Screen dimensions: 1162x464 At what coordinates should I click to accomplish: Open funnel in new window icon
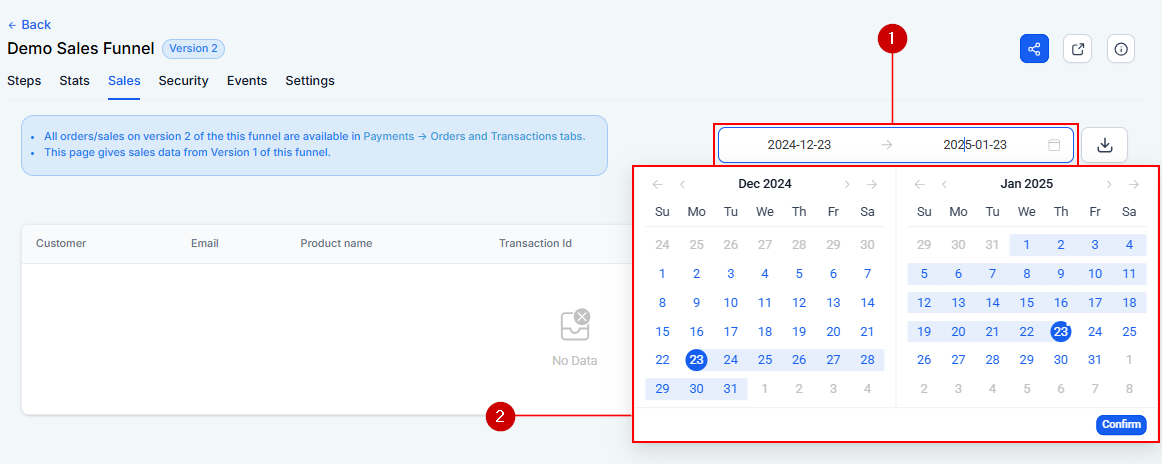pos(1078,49)
